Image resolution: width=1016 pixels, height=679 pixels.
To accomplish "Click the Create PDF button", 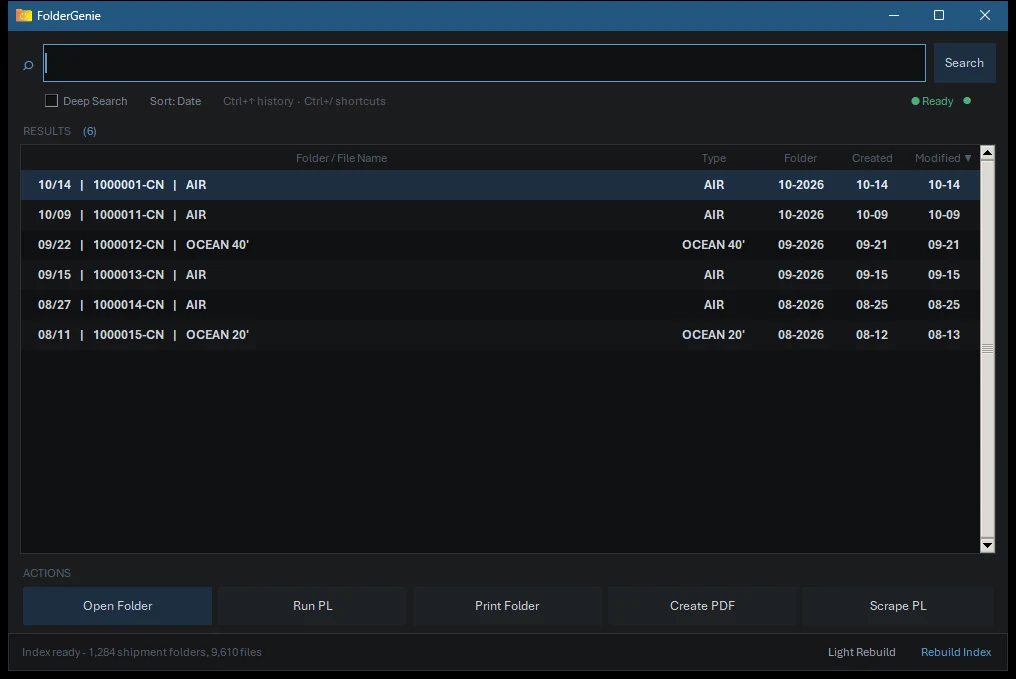I will [x=702, y=606].
